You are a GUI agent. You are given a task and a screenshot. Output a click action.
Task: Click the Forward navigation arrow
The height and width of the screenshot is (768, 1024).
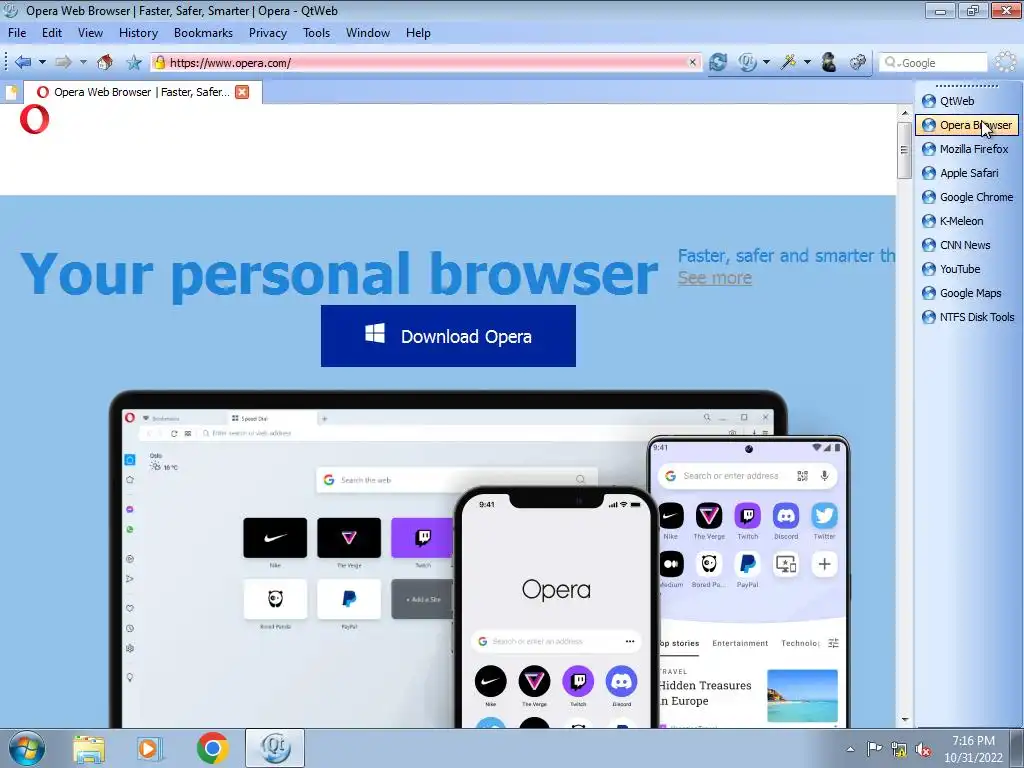pos(63,62)
